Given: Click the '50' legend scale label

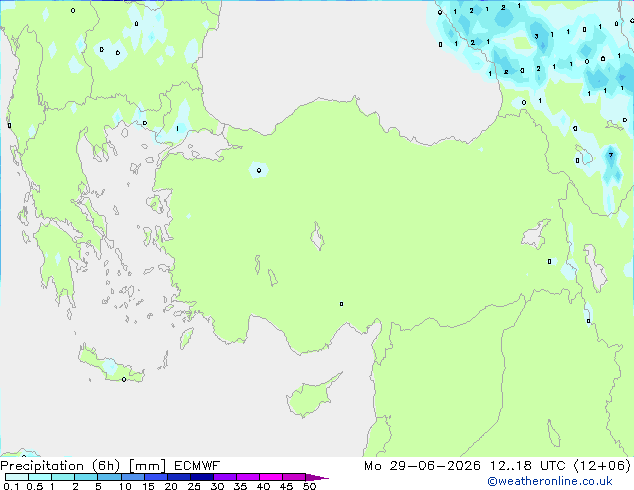Looking at the screenshot, I should point(309,486).
